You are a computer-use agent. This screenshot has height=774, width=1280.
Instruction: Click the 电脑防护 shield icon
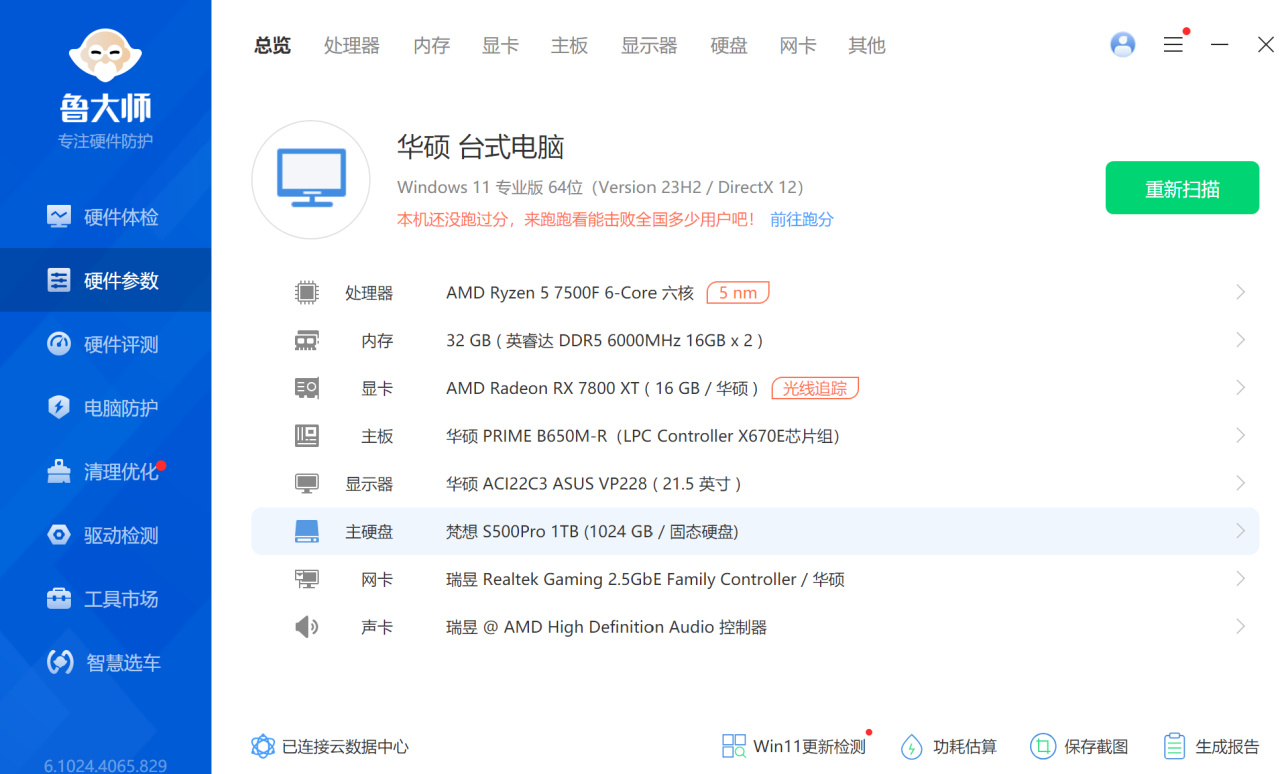click(x=59, y=407)
